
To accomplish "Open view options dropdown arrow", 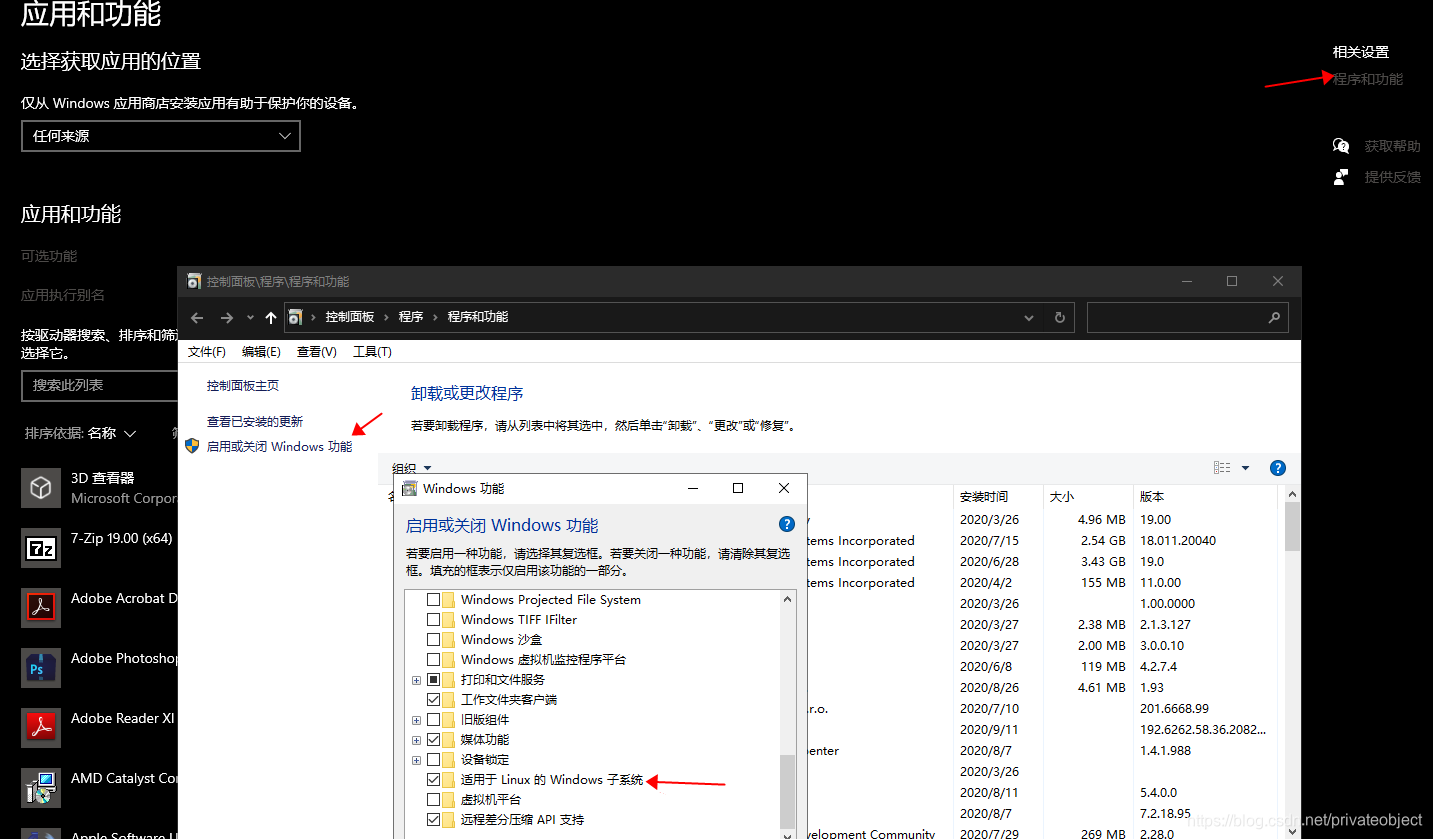I will pos(1245,468).
